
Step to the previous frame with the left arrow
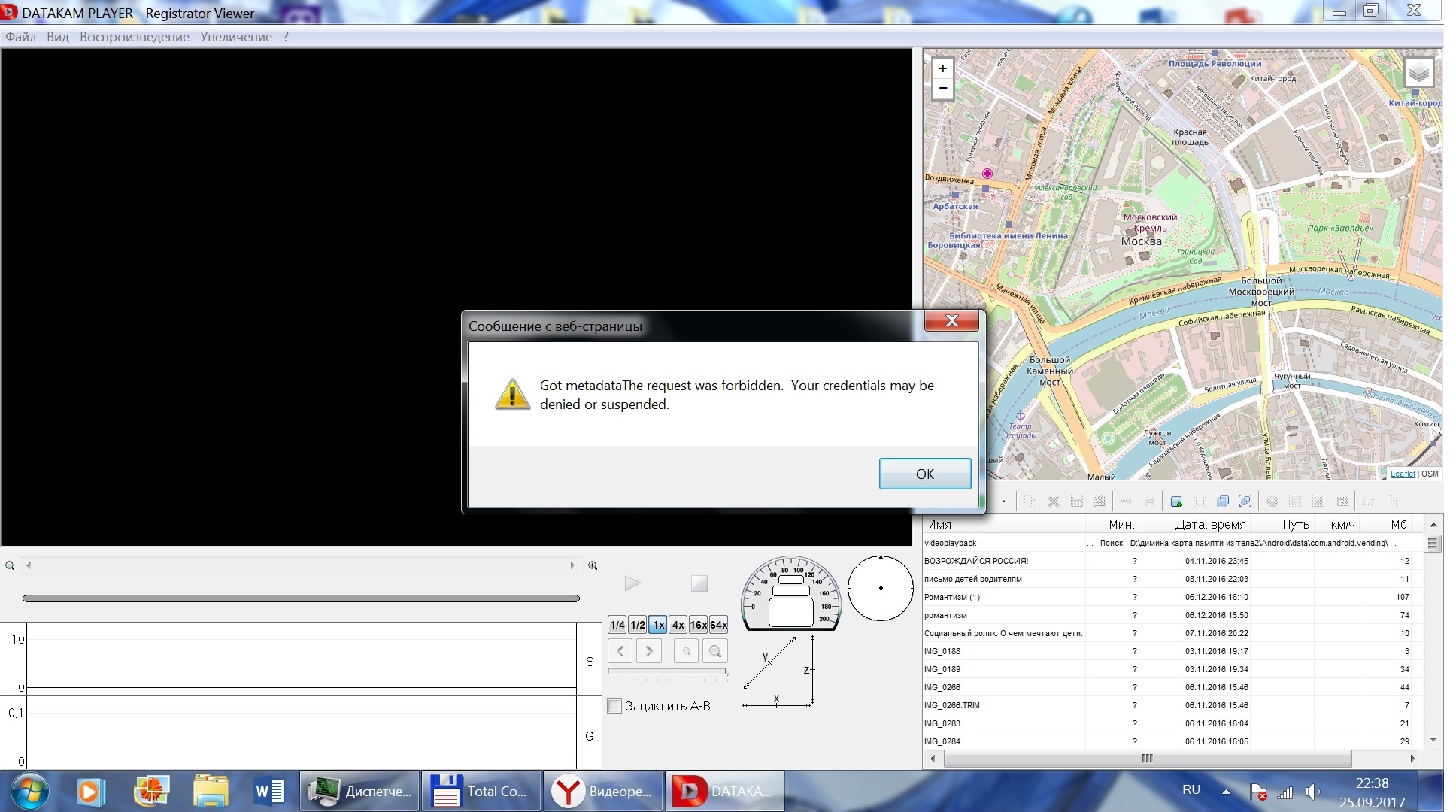[x=620, y=651]
